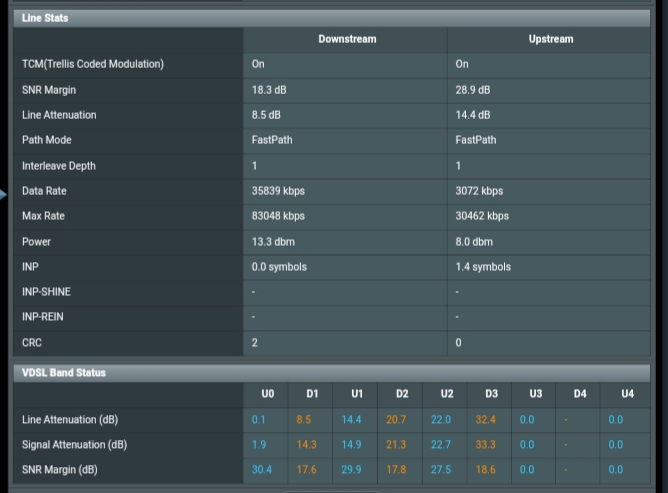Viewport: 668px width, 493px height.
Task: Click the D3 signal attenuation value 33.3
Action: pos(485,445)
